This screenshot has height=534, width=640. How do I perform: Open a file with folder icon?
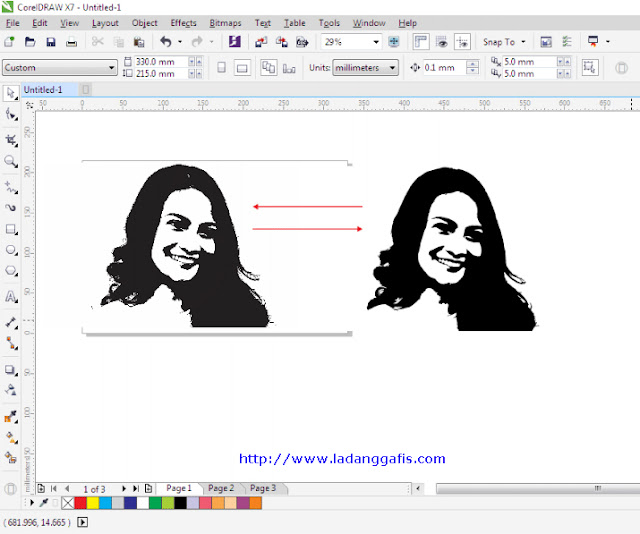(x=30, y=42)
